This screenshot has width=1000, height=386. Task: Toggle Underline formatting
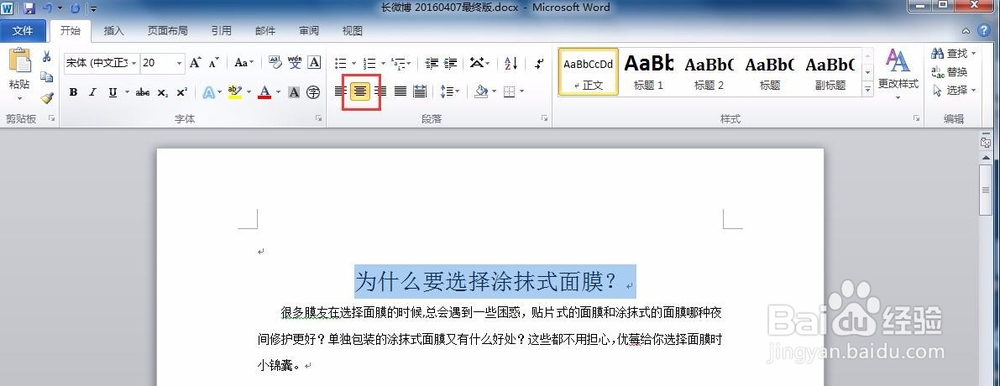tap(112, 93)
